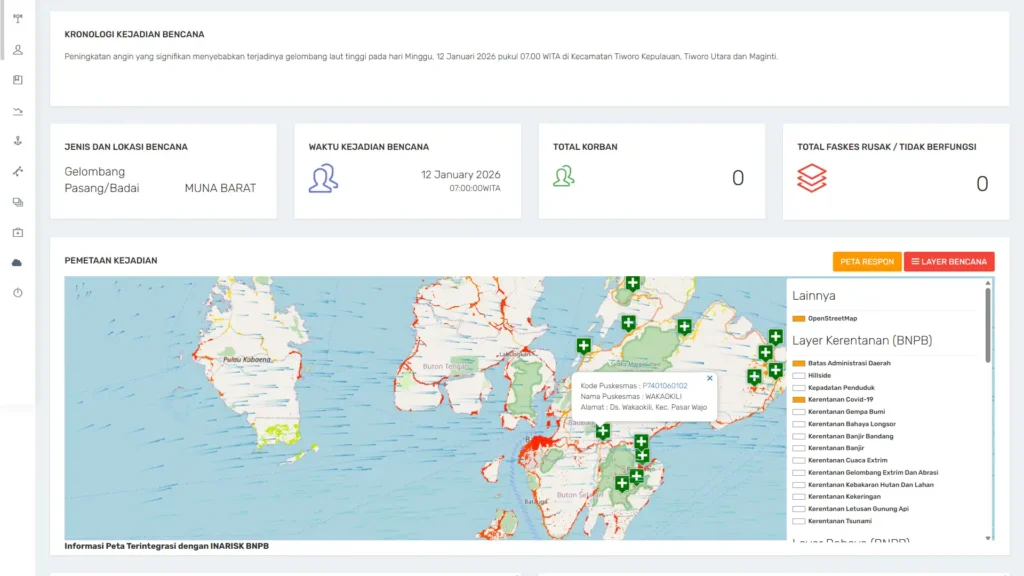This screenshot has height=576, width=1024.
Task: Enable the Kerentanan Tsunami layer
Action: coord(798,521)
